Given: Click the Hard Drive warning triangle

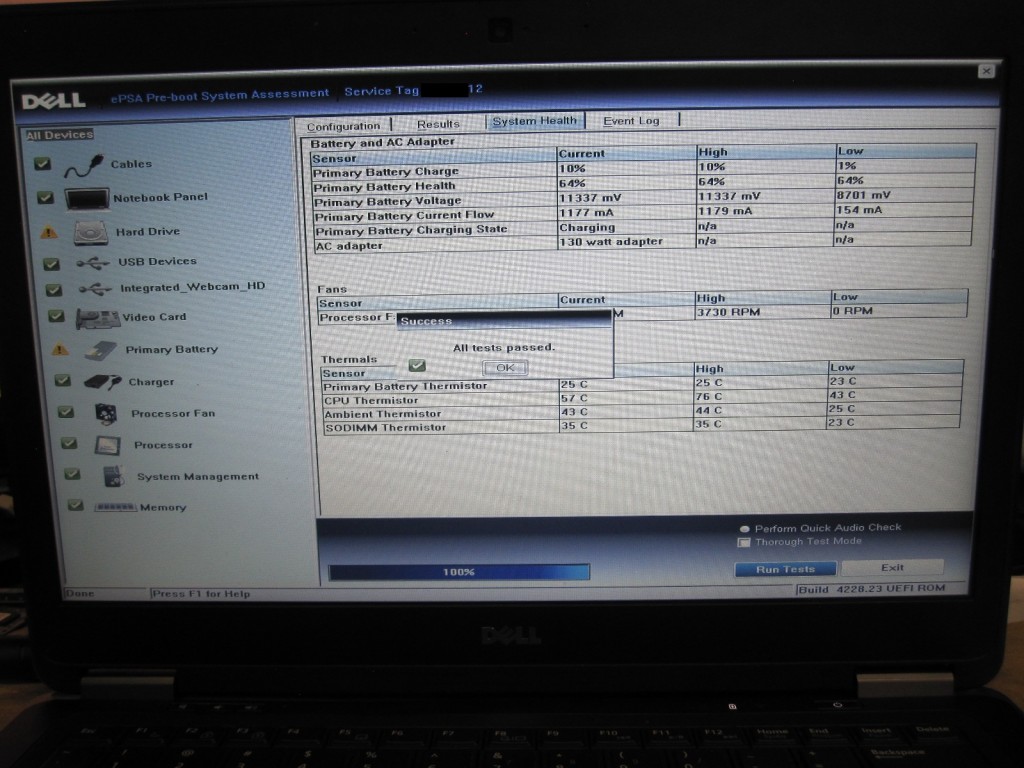Looking at the screenshot, I should point(49,232).
